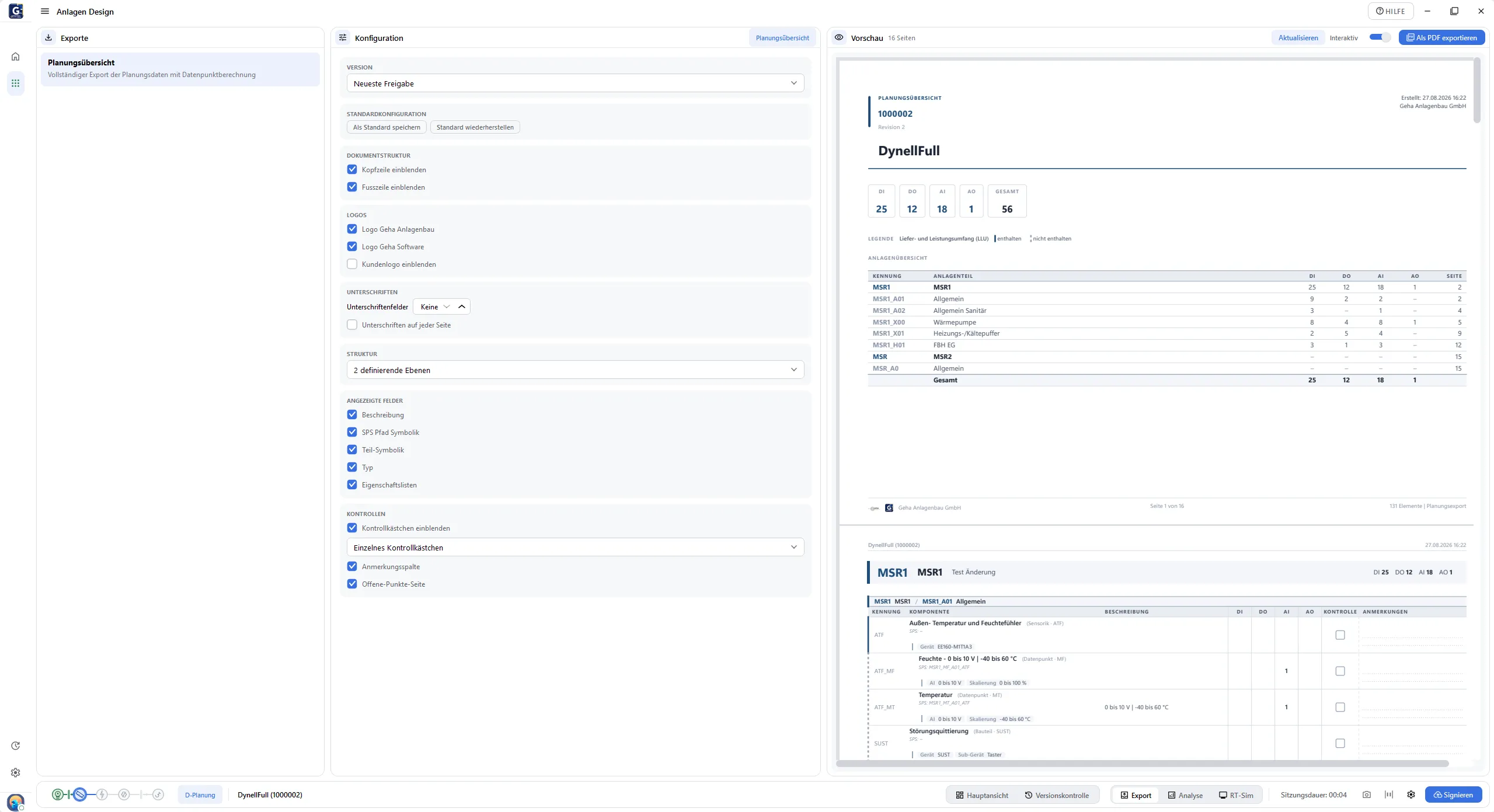1494x812 pixels.
Task: Open settings gear in left sidebar
Action: pyautogui.click(x=16, y=773)
